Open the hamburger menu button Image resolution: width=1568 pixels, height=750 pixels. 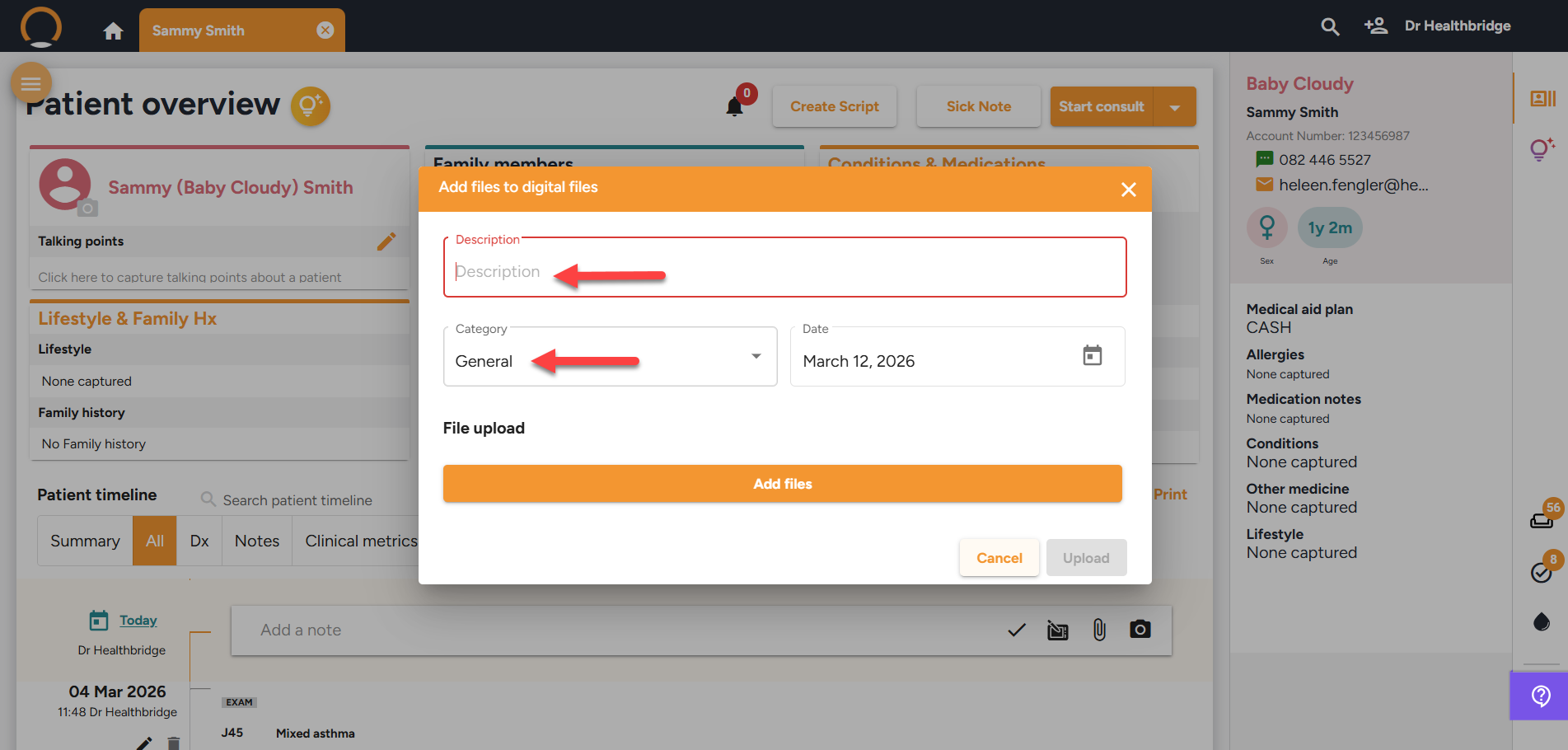coord(31,83)
